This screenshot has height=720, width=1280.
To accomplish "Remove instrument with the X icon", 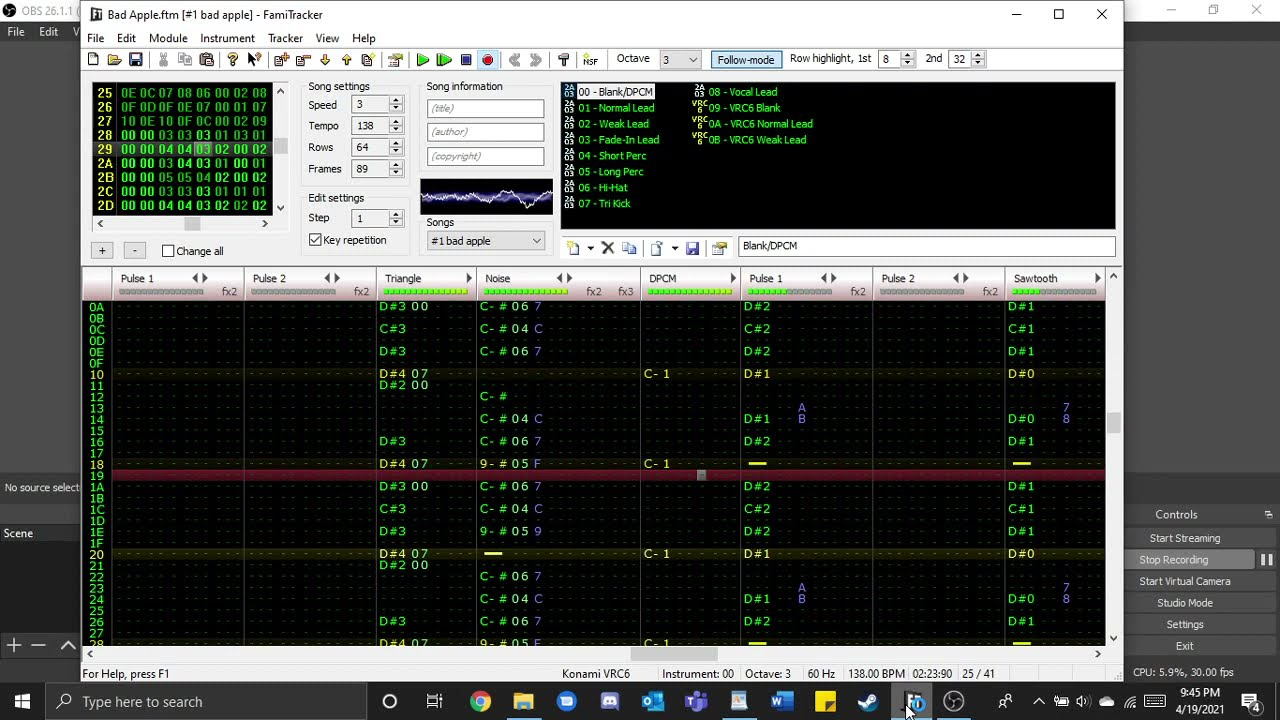I will pos(607,248).
